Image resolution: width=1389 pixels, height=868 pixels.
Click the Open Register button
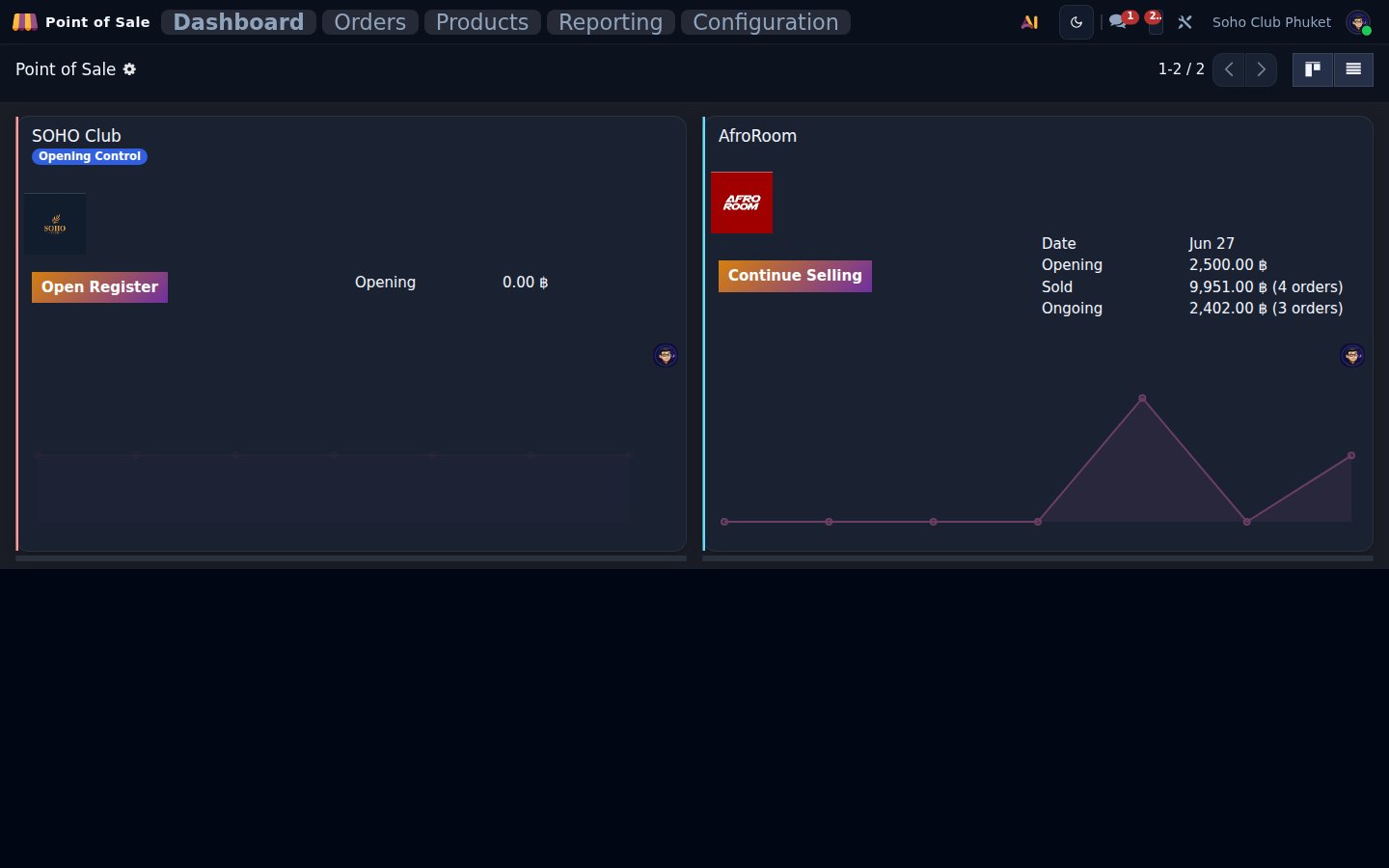coord(99,287)
